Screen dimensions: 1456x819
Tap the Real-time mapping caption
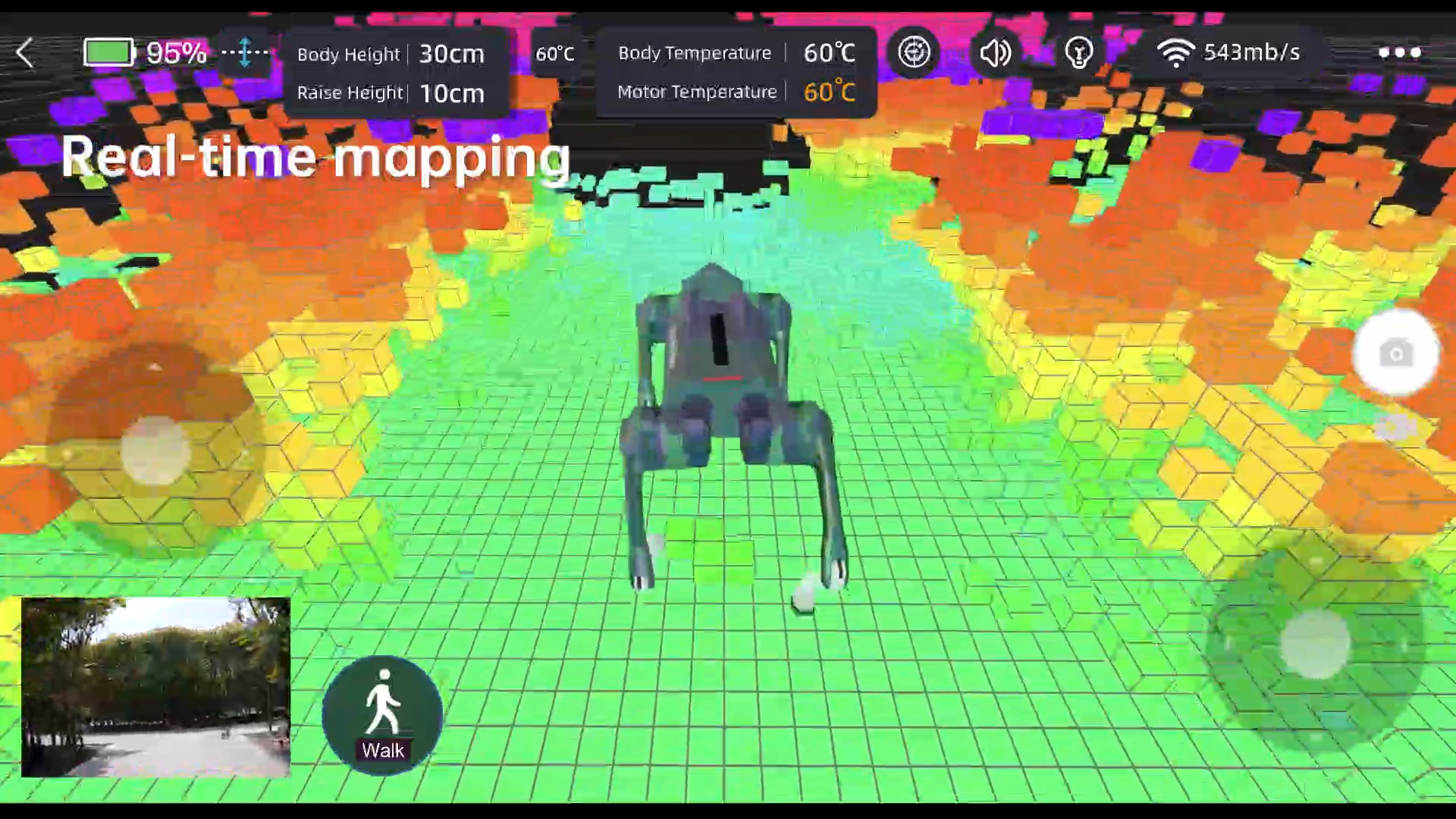pyautogui.click(x=315, y=158)
